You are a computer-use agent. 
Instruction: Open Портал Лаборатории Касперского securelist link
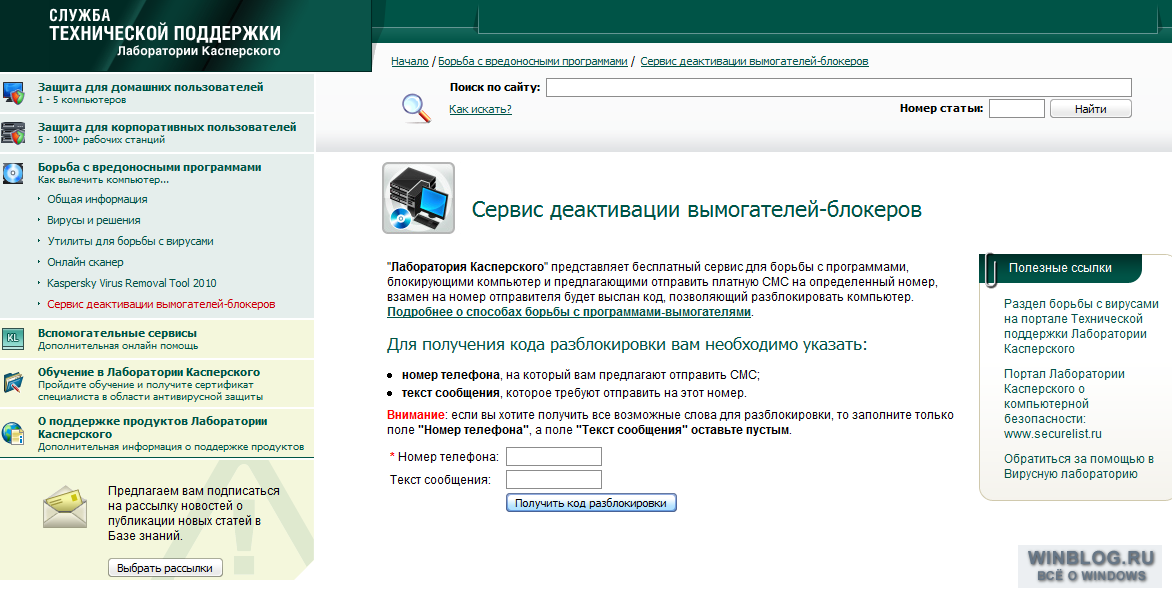(x=1064, y=404)
